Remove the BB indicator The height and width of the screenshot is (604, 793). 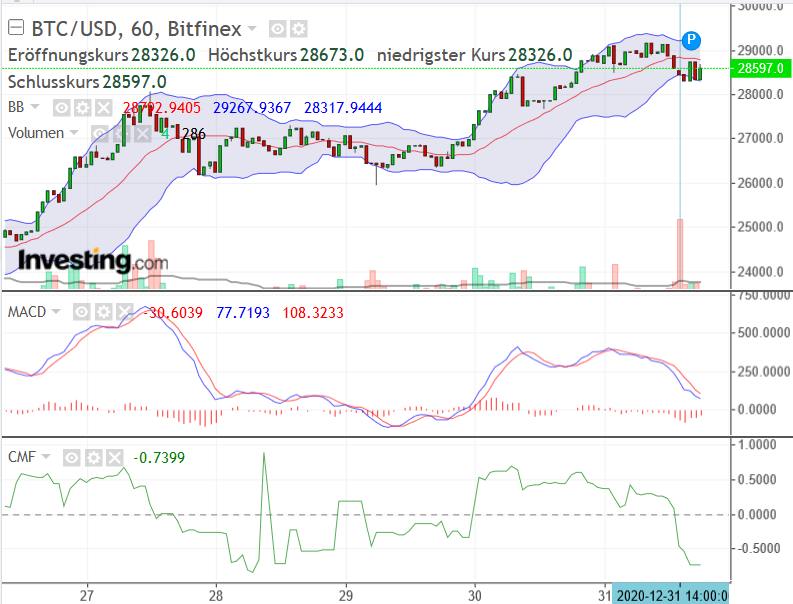click(104, 108)
